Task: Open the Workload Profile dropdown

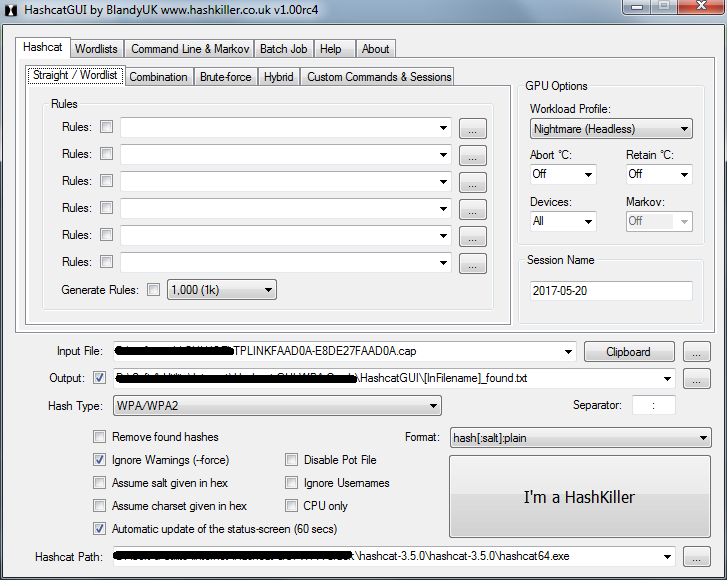Action: 611,129
